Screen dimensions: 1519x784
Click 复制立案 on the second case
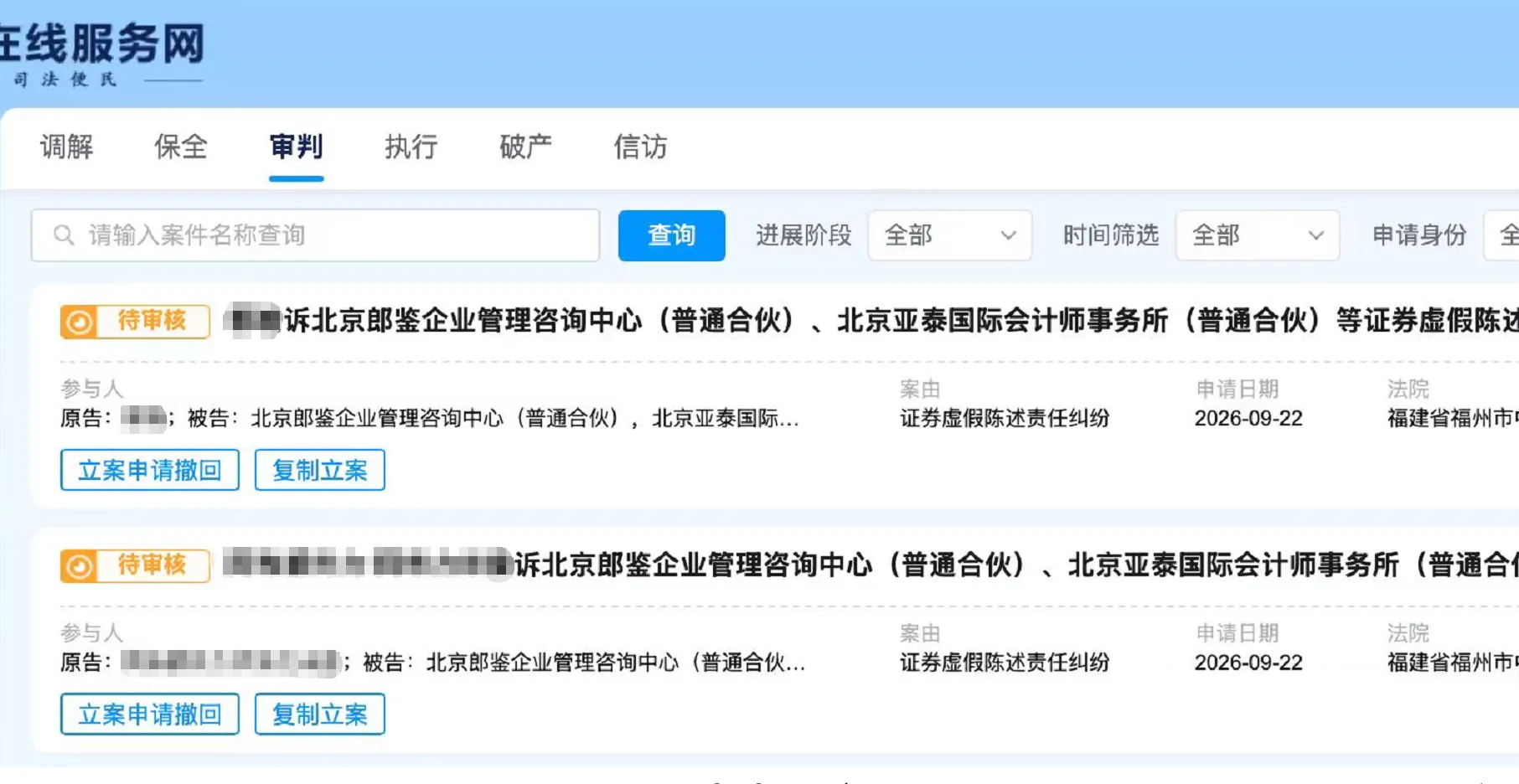coord(320,714)
